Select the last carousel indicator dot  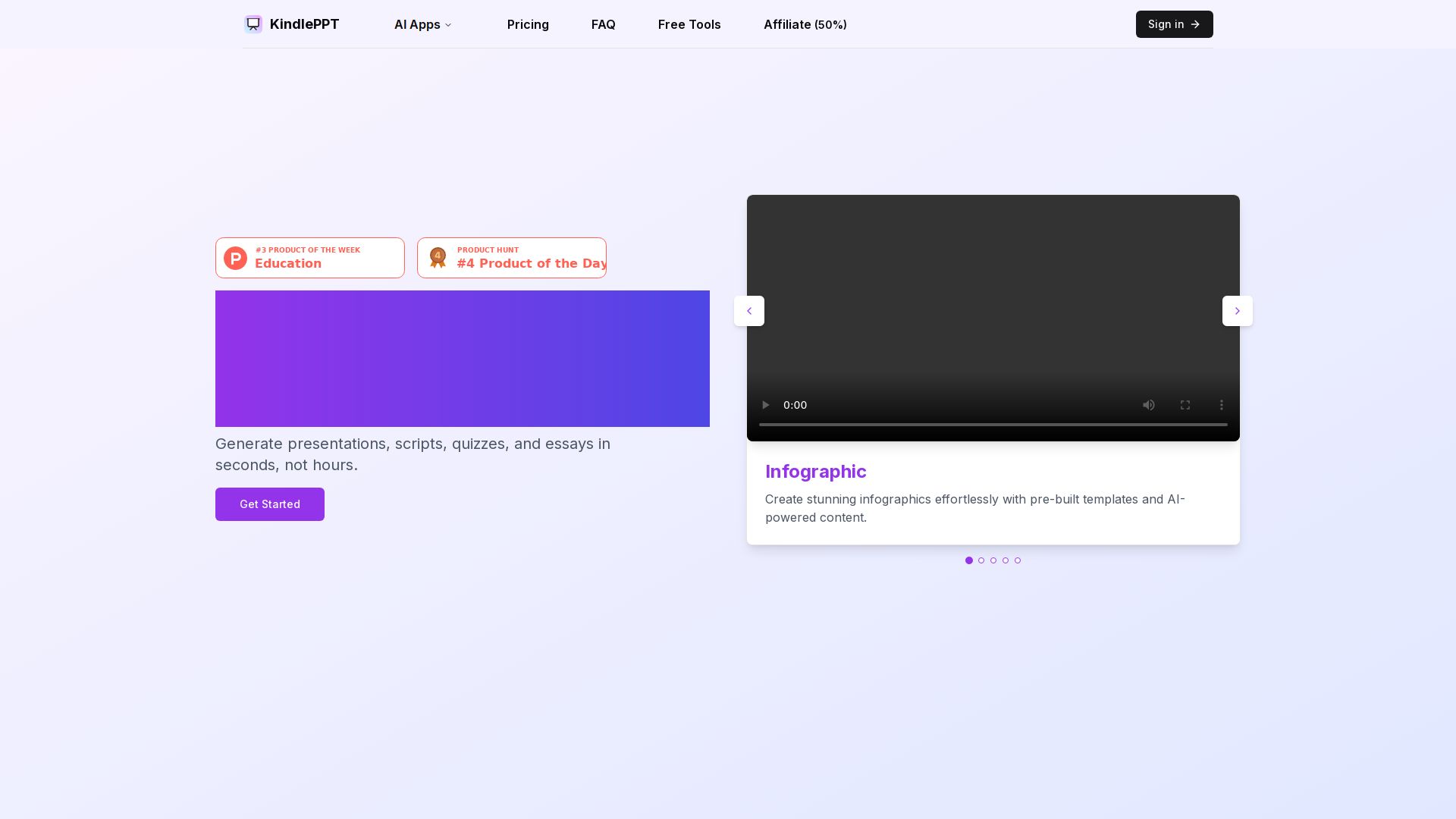(x=1018, y=560)
